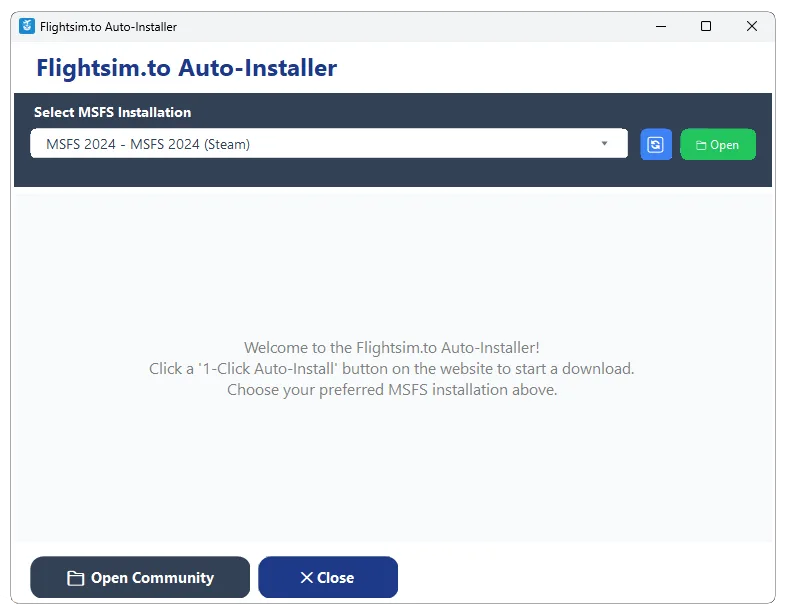Click the blue refresh installations icon
This screenshot has width=787, height=614.
pyautogui.click(x=655, y=145)
